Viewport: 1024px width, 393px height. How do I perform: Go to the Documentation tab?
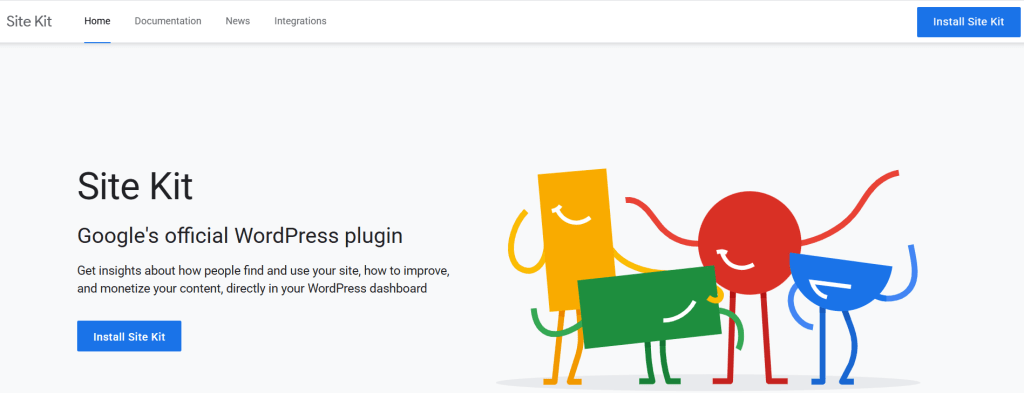coord(168,21)
